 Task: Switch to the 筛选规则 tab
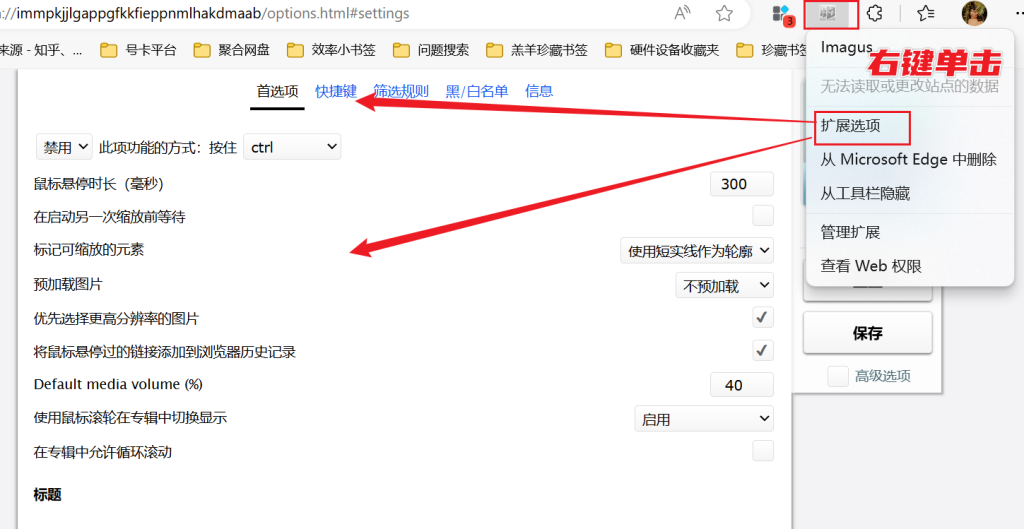click(401, 91)
